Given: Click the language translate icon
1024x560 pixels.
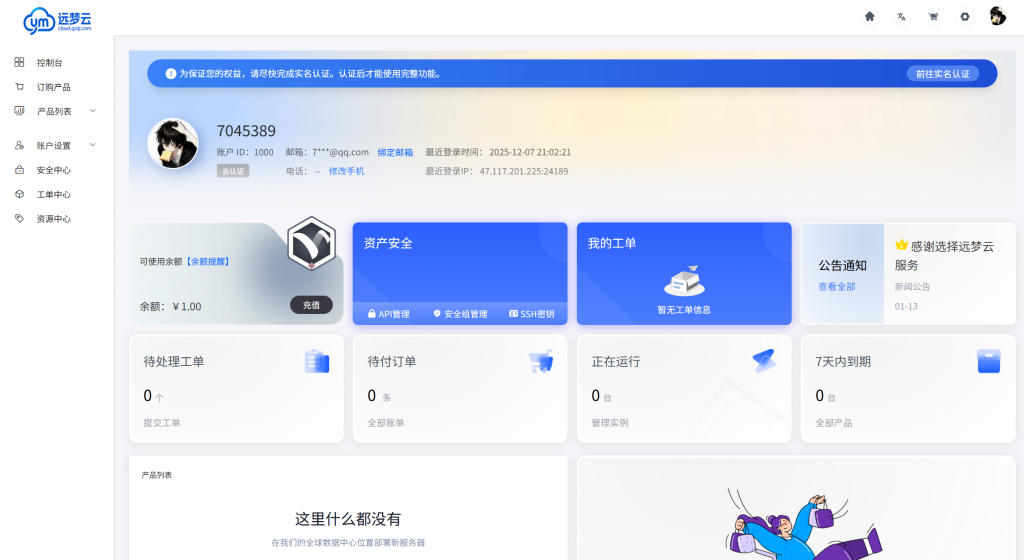Looking at the screenshot, I should (901, 17).
